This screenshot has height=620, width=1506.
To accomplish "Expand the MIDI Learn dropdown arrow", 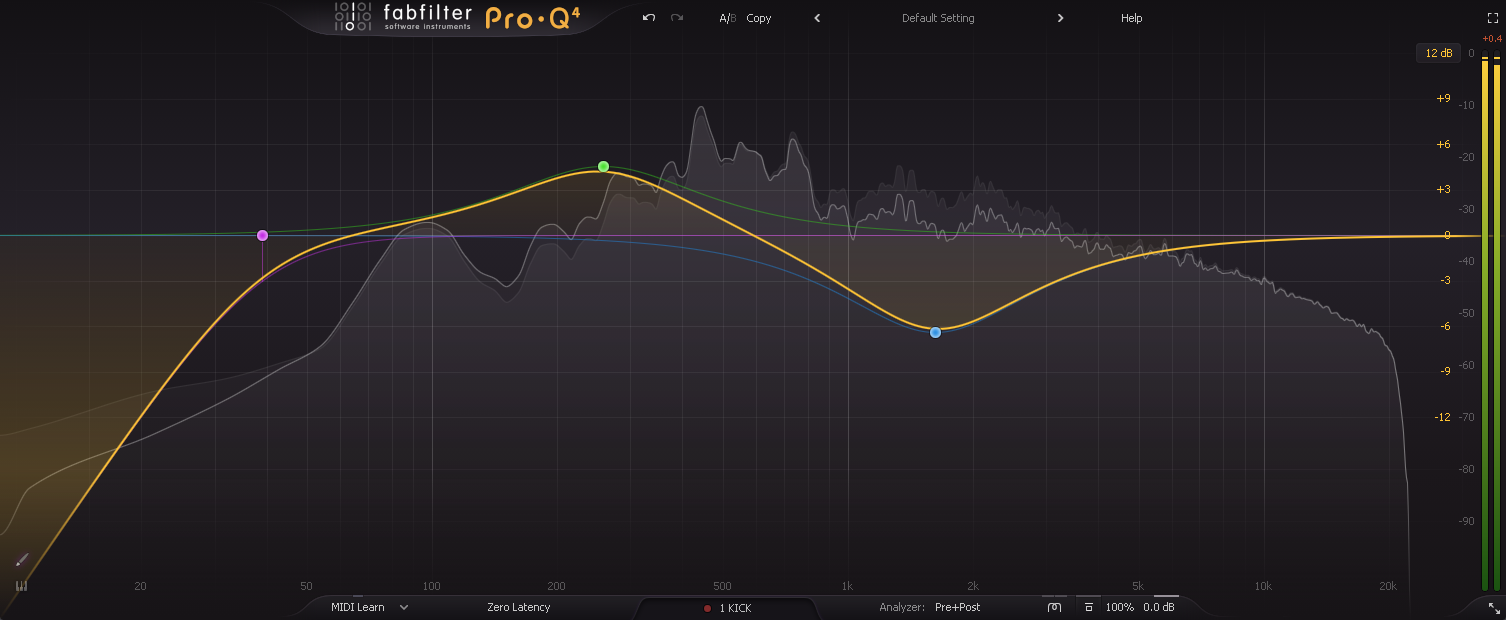I will 404,607.
